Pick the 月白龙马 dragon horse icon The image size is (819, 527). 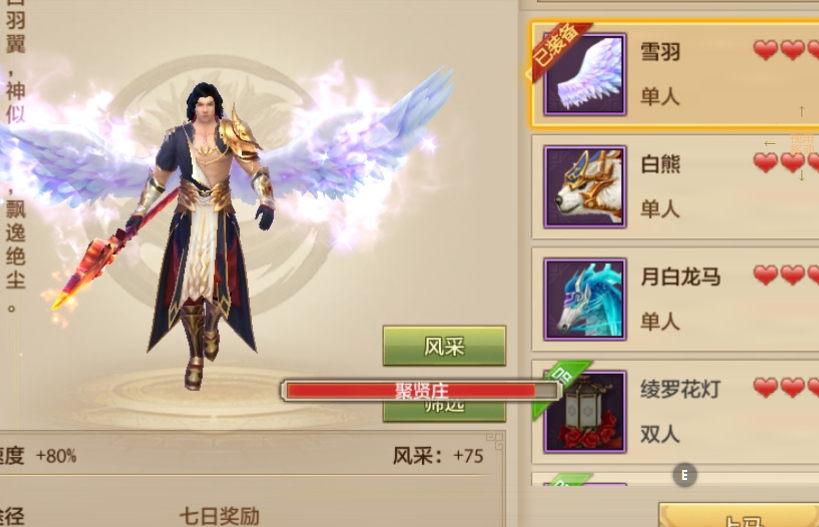click(x=584, y=299)
